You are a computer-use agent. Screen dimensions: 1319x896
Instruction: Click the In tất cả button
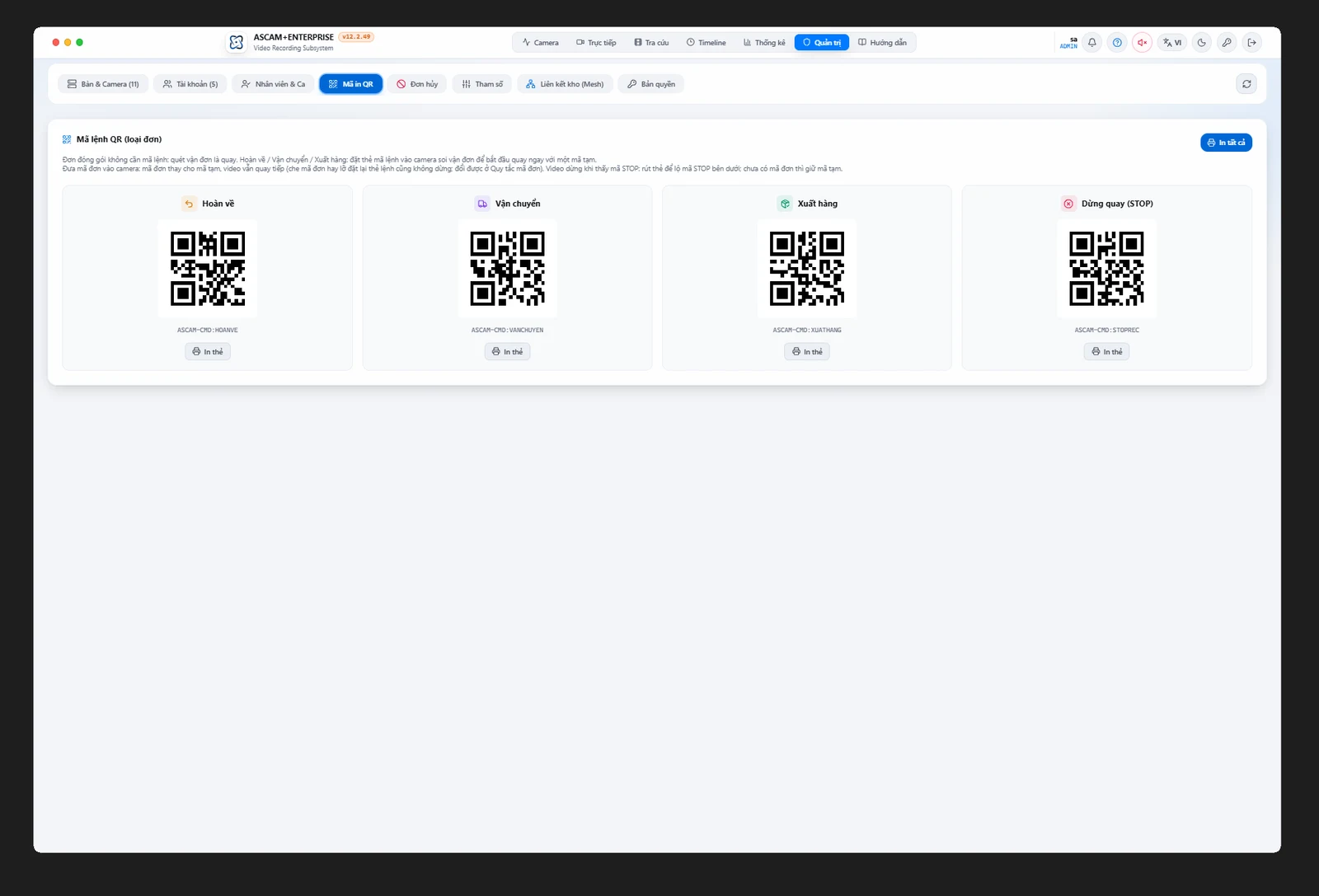click(1226, 143)
